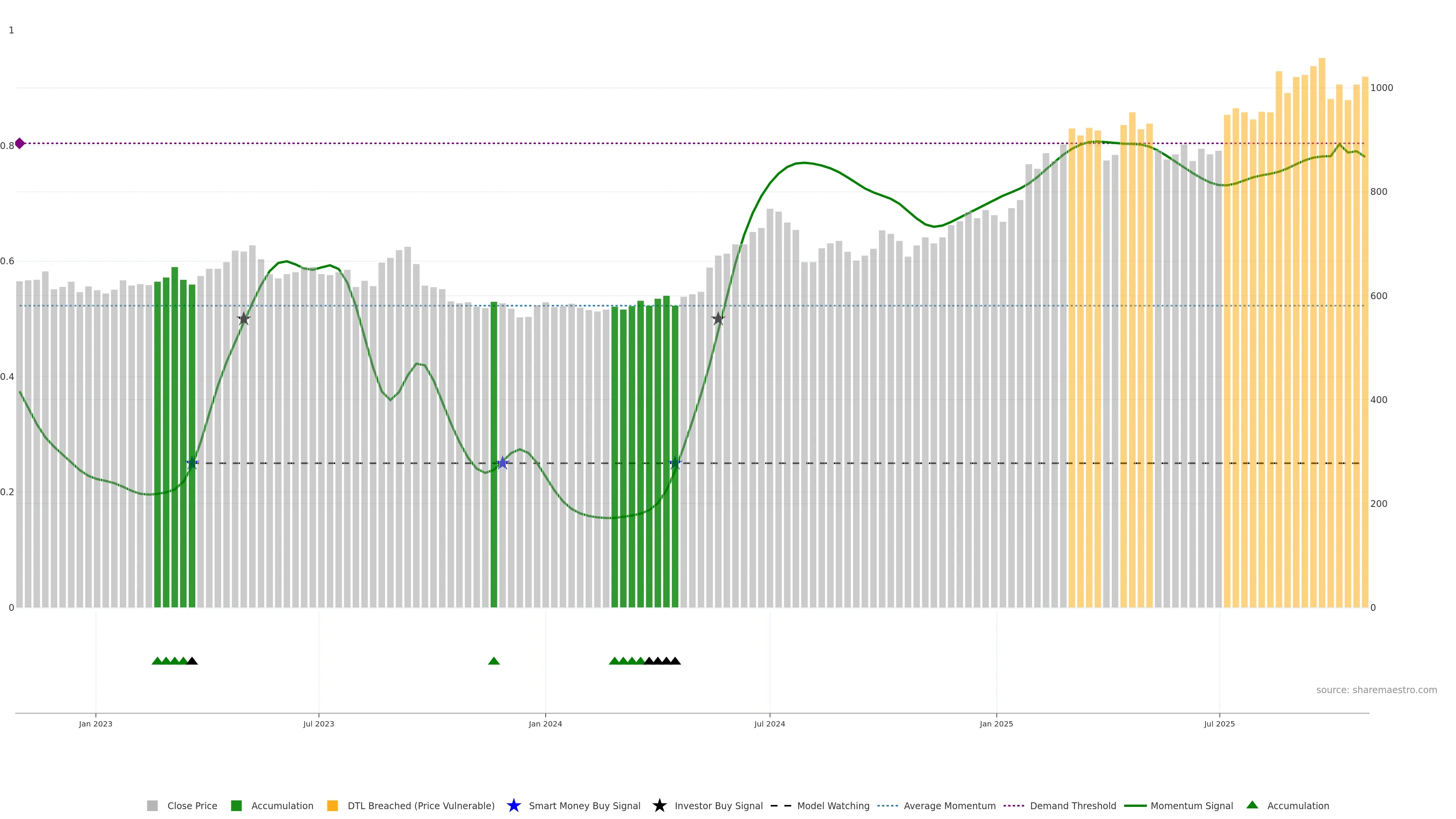
Task: Click the green triangle legend icon
Action: pyautogui.click(x=1252, y=805)
